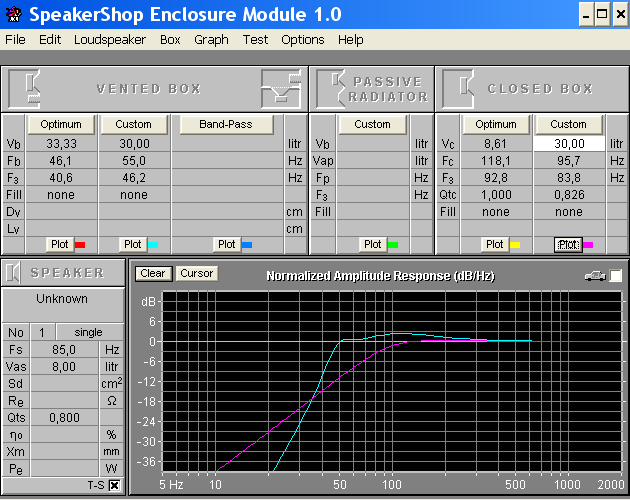
Task: Open the Graph menu
Action: coord(211,40)
